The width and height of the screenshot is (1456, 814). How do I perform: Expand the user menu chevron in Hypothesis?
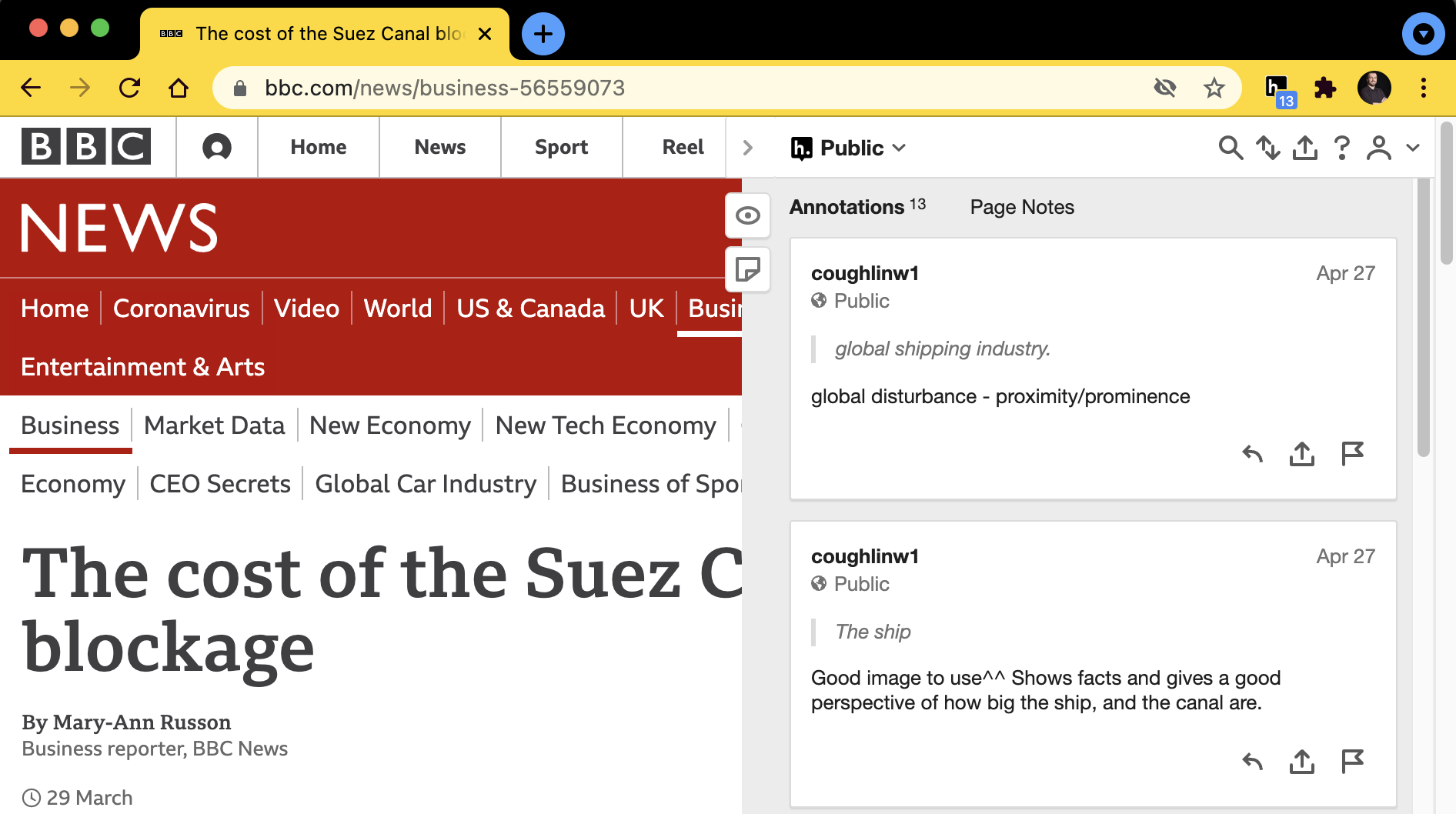tap(1413, 148)
